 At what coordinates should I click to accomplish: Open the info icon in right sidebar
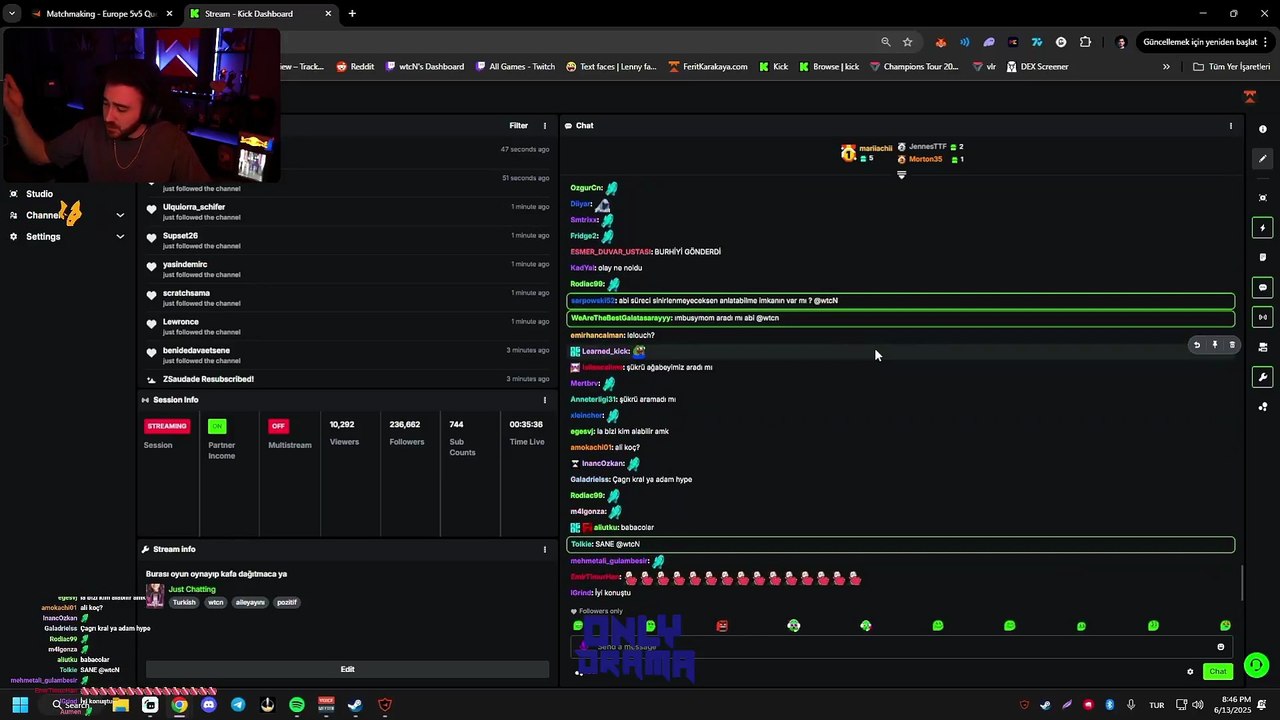tap(1263, 130)
